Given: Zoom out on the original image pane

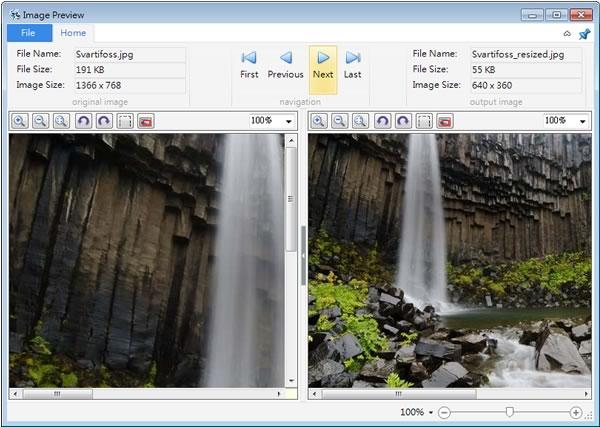Looking at the screenshot, I should click(x=41, y=121).
